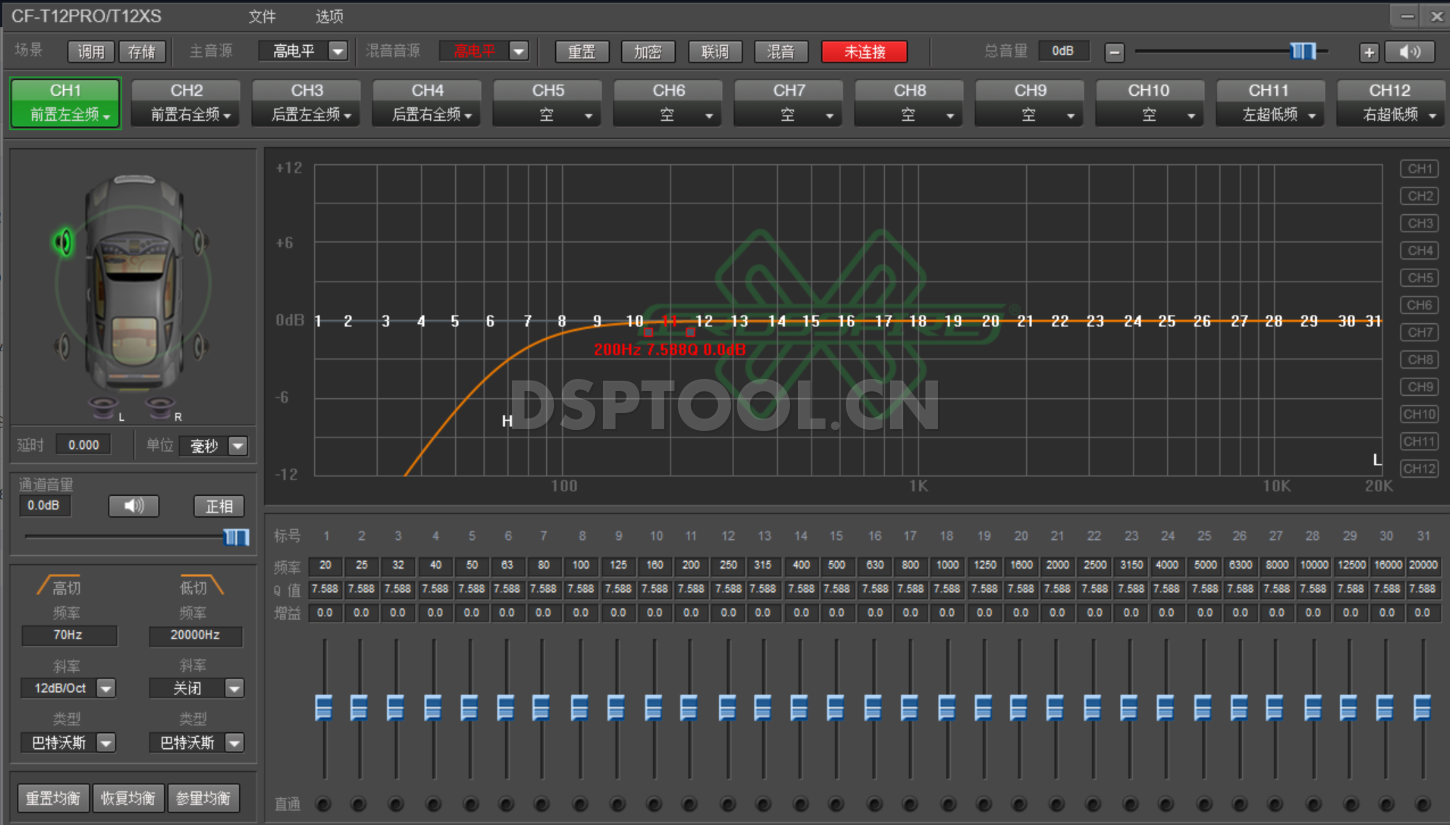Image resolution: width=1450 pixels, height=825 pixels.
Task: Click the channel volume mute speaker icon
Action: coord(134,506)
